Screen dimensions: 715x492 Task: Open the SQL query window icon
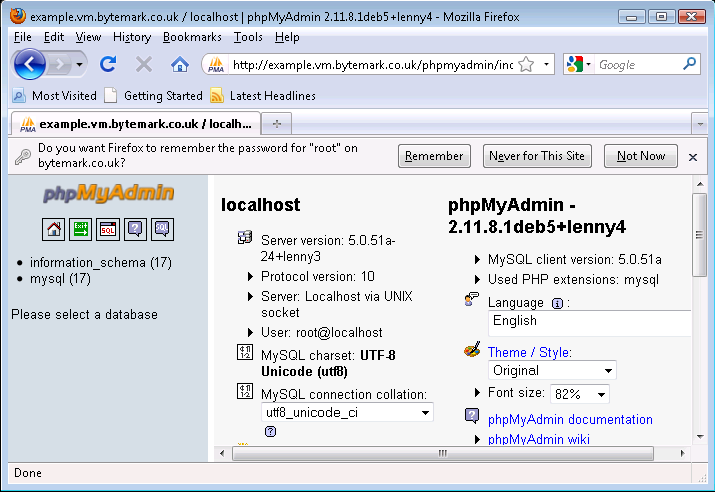pyautogui.click(x=108, y=229)
